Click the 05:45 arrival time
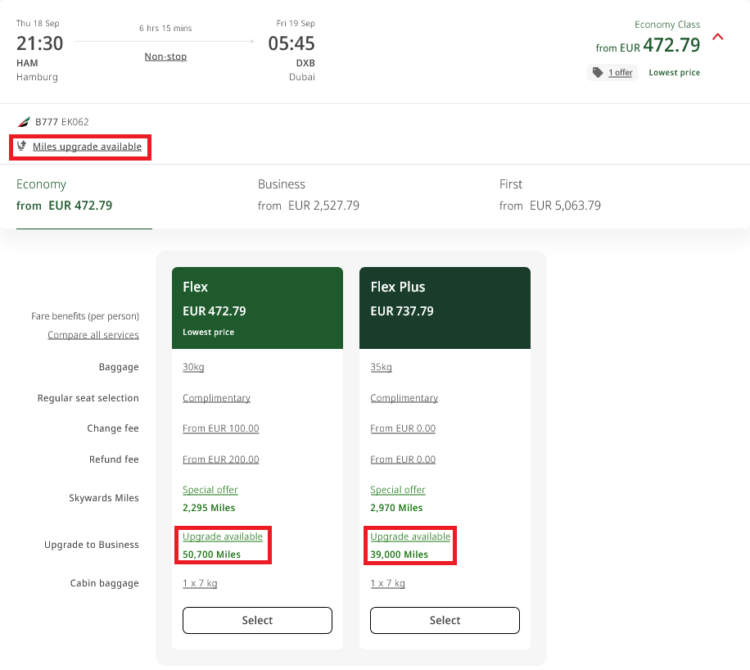This screenshot has height=670, width=750. (291, 44)
